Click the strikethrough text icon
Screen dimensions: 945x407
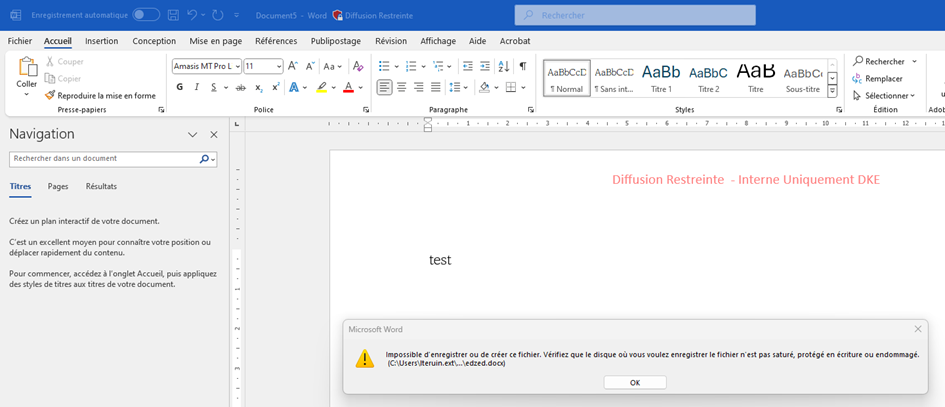tap(240, 88)
